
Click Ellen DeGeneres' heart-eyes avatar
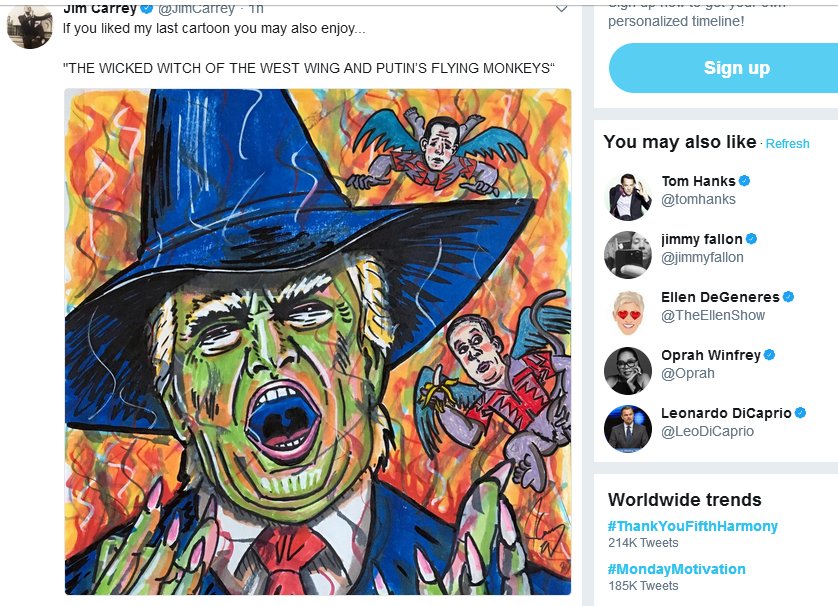click(628, 313)
